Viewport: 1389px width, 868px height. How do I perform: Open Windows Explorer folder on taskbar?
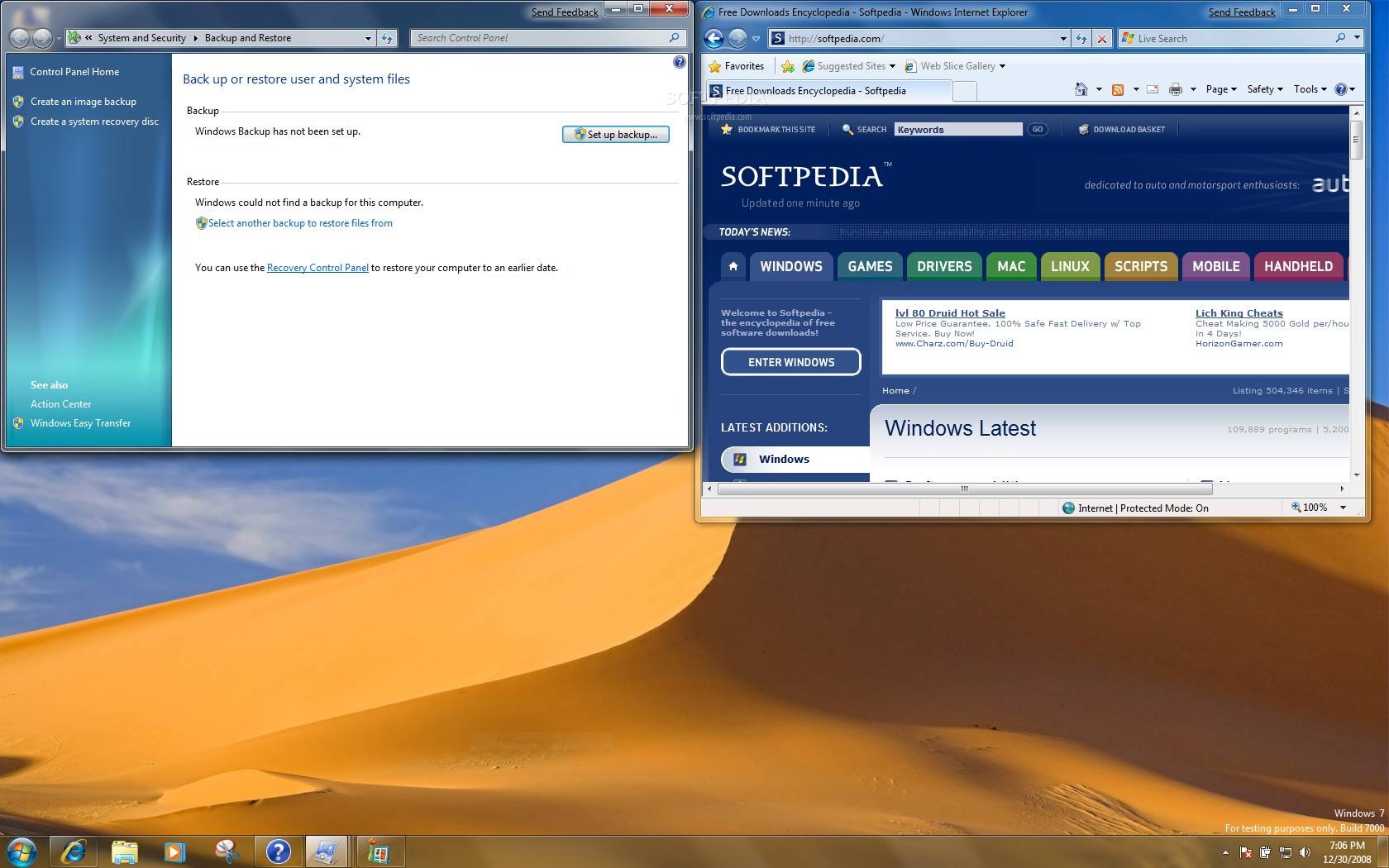(125, 851)
